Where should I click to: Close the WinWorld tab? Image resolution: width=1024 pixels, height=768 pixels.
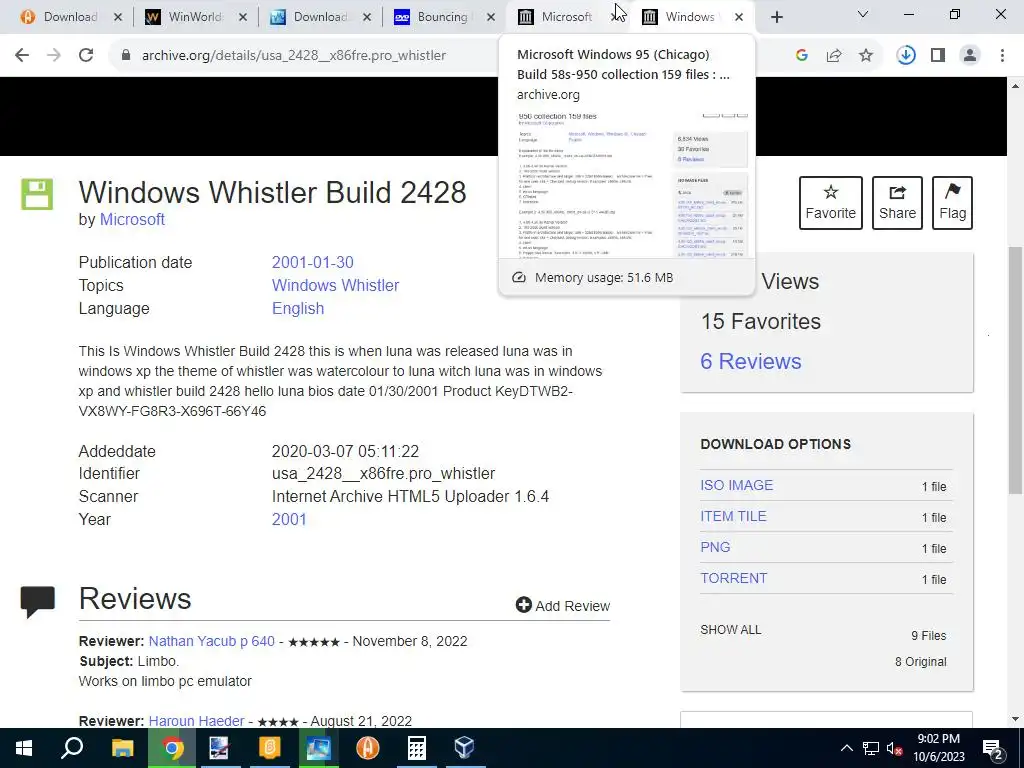242,17
